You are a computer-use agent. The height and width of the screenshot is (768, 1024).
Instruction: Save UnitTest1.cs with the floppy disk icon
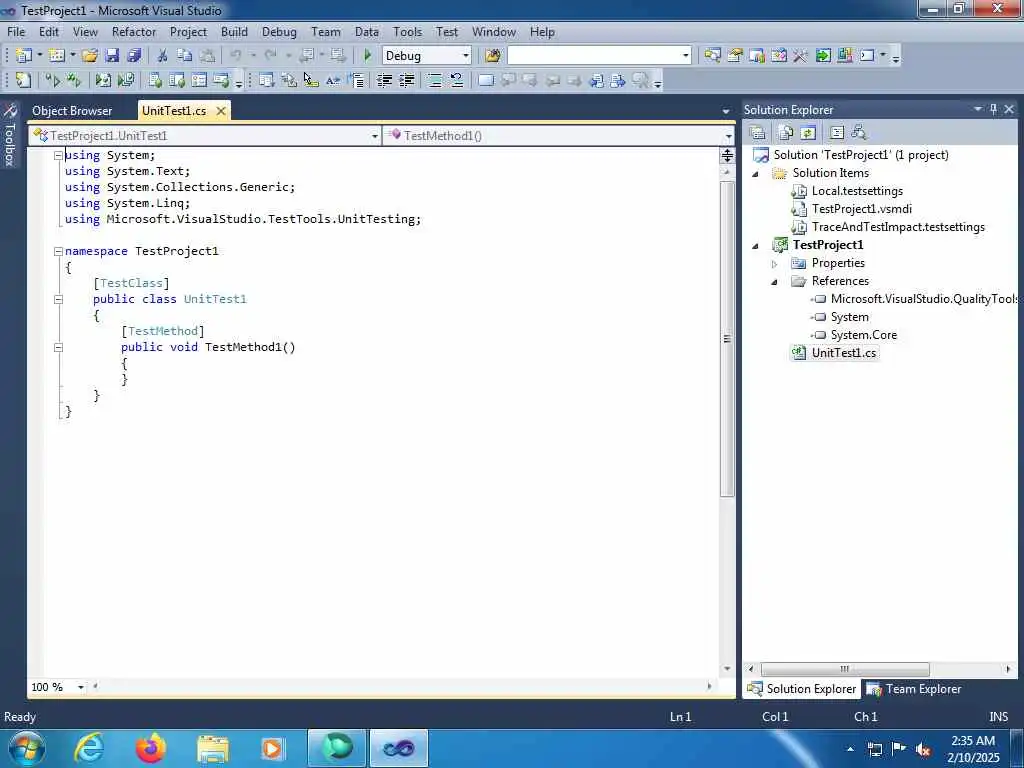pyautogui.click(x=112, y=56)
